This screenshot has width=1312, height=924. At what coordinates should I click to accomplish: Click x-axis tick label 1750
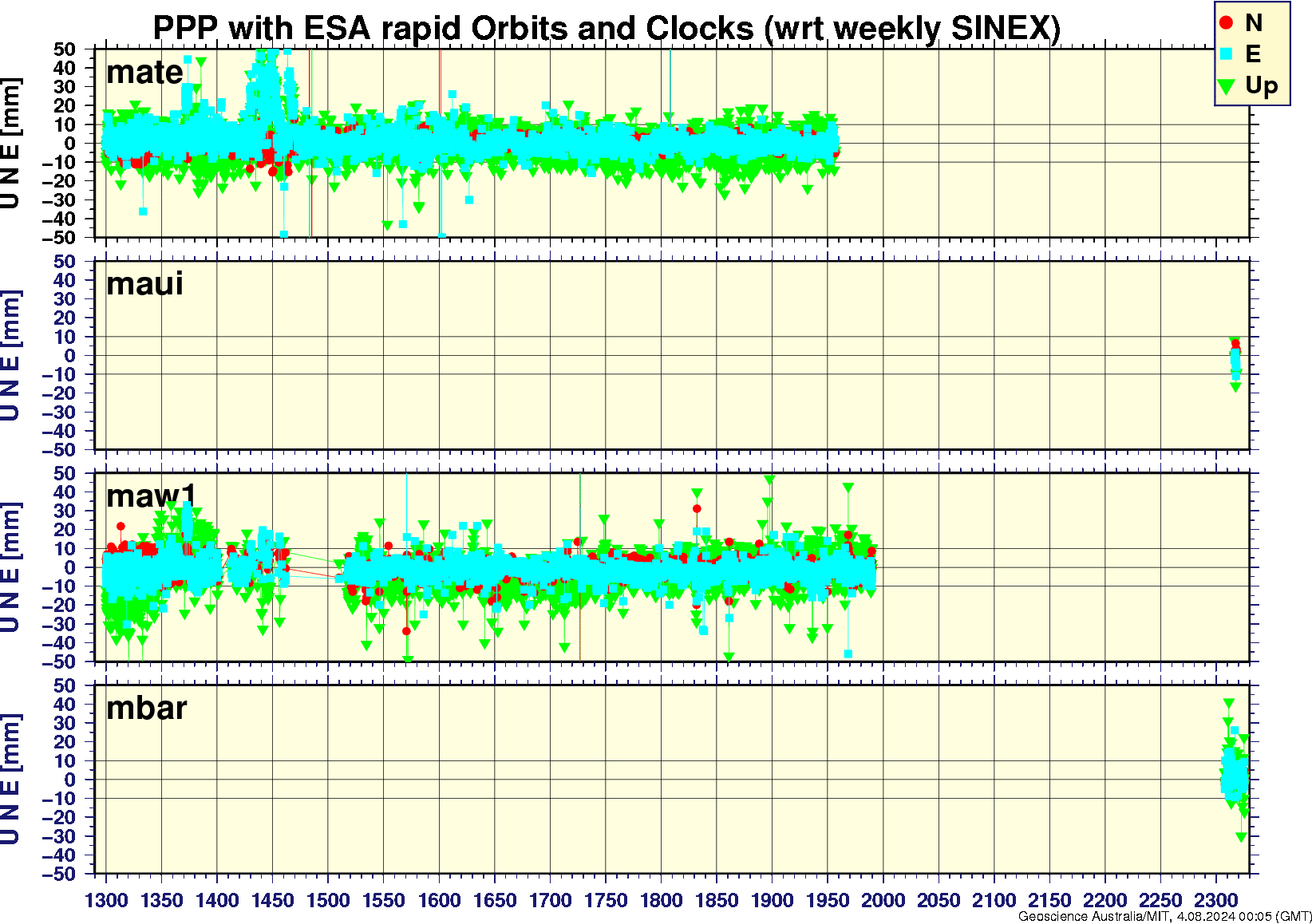click(x=606, y=900)
